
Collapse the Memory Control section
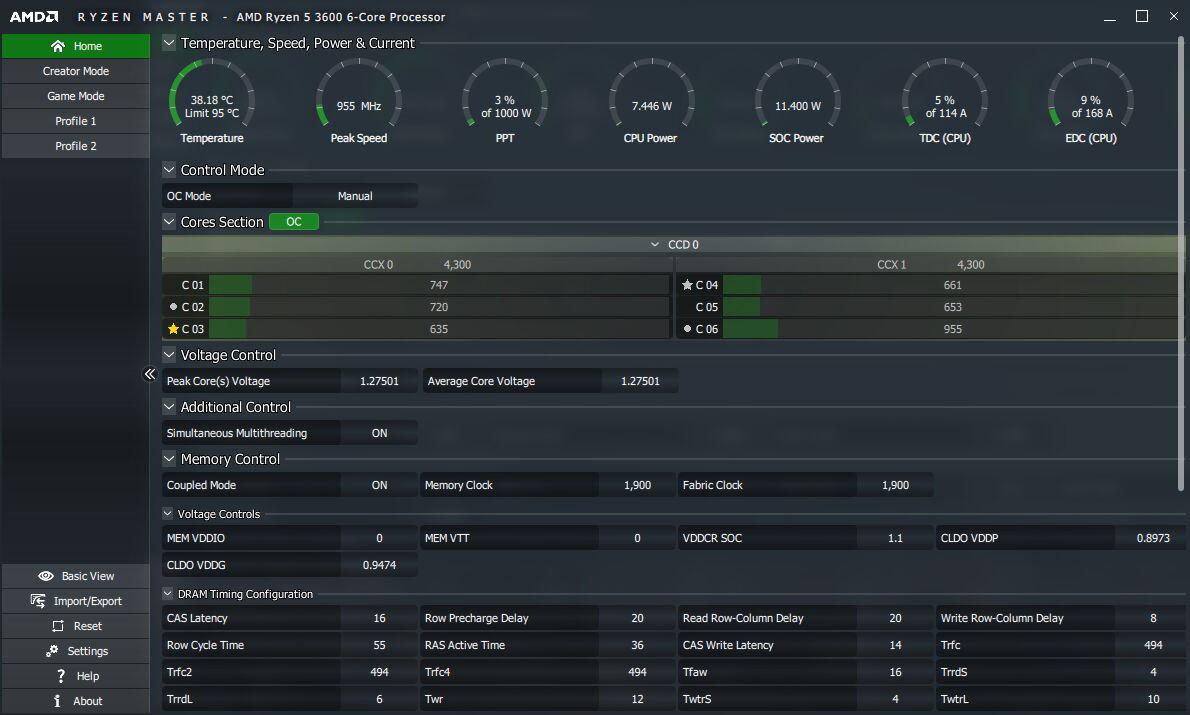(x=169, y=458)
